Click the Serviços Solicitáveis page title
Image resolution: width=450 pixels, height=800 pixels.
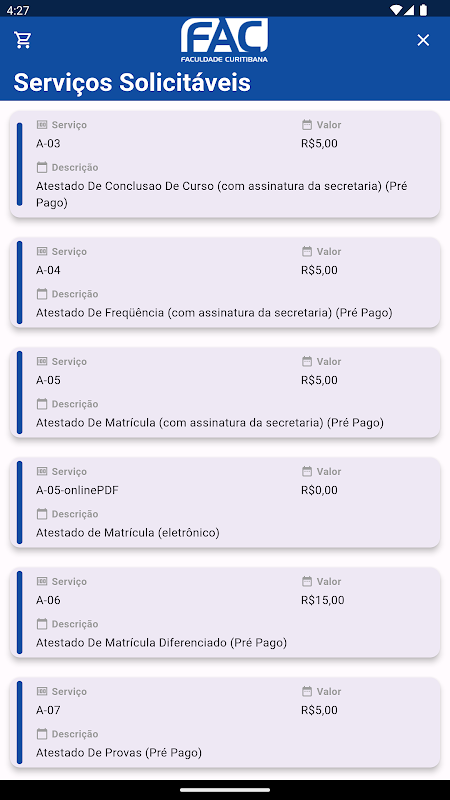[132, 82]
